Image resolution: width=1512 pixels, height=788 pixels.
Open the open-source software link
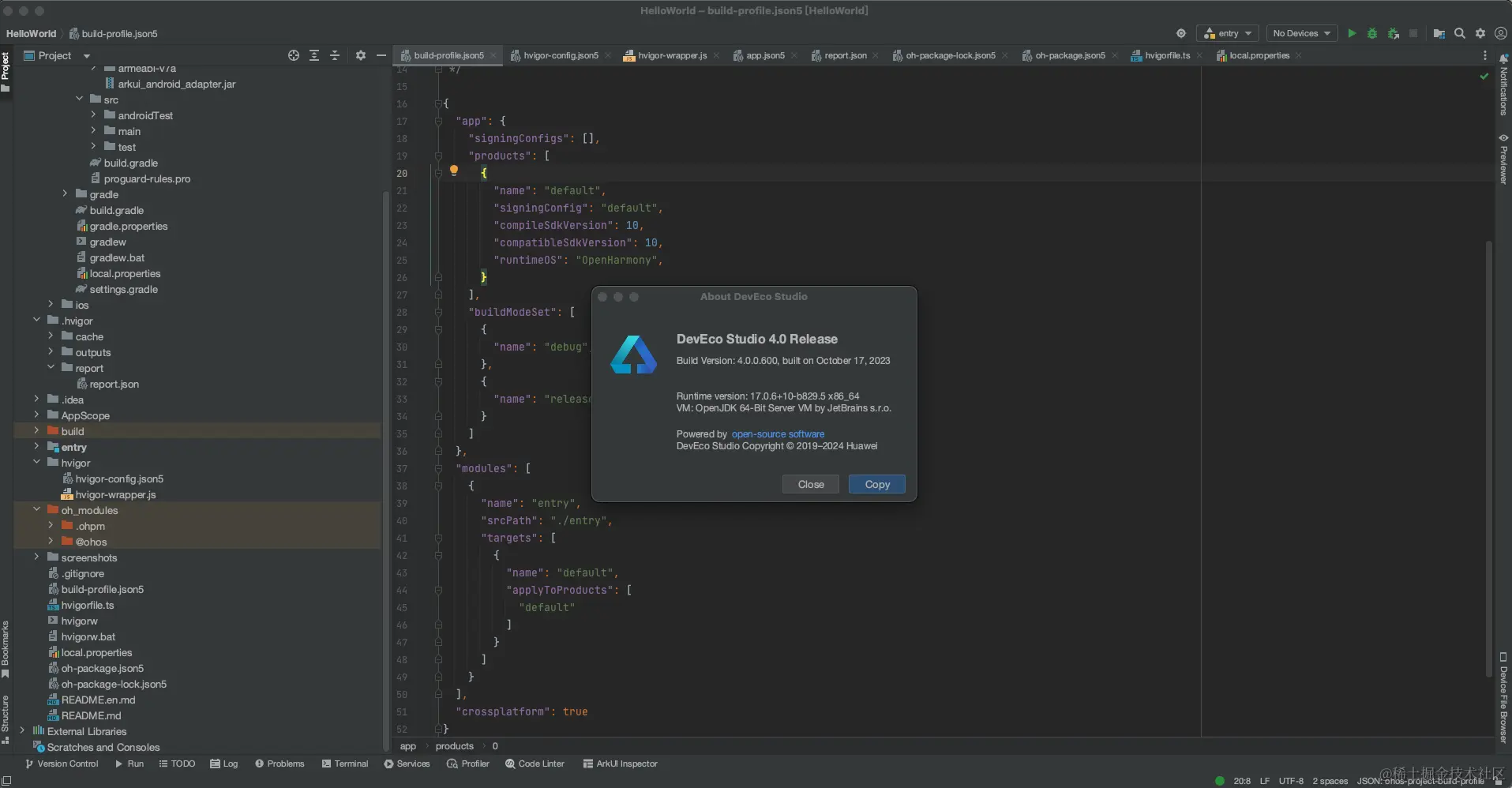pyautogui.click(x=778, y=434)
